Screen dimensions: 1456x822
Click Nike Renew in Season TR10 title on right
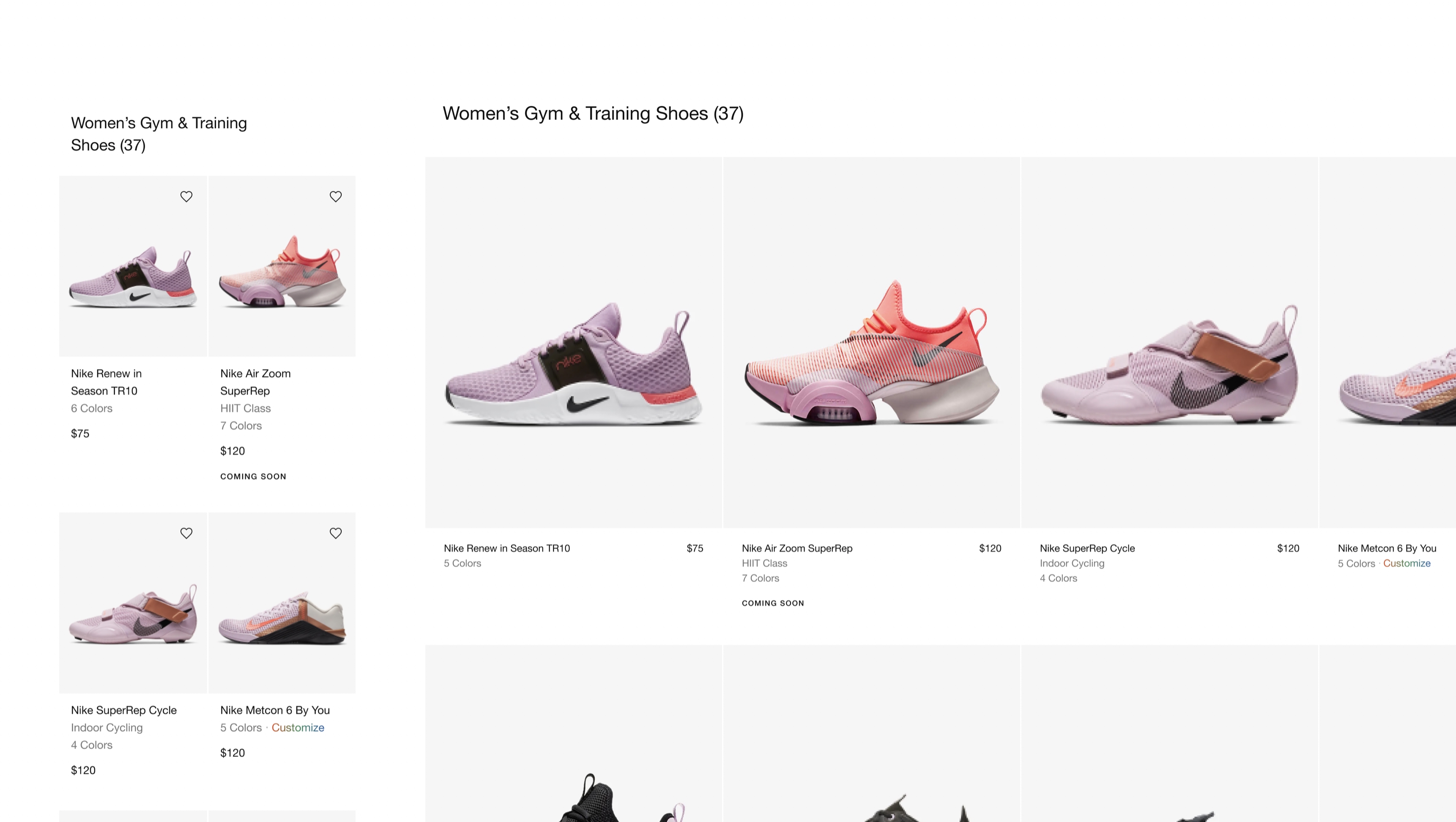[x=506, y=548]
